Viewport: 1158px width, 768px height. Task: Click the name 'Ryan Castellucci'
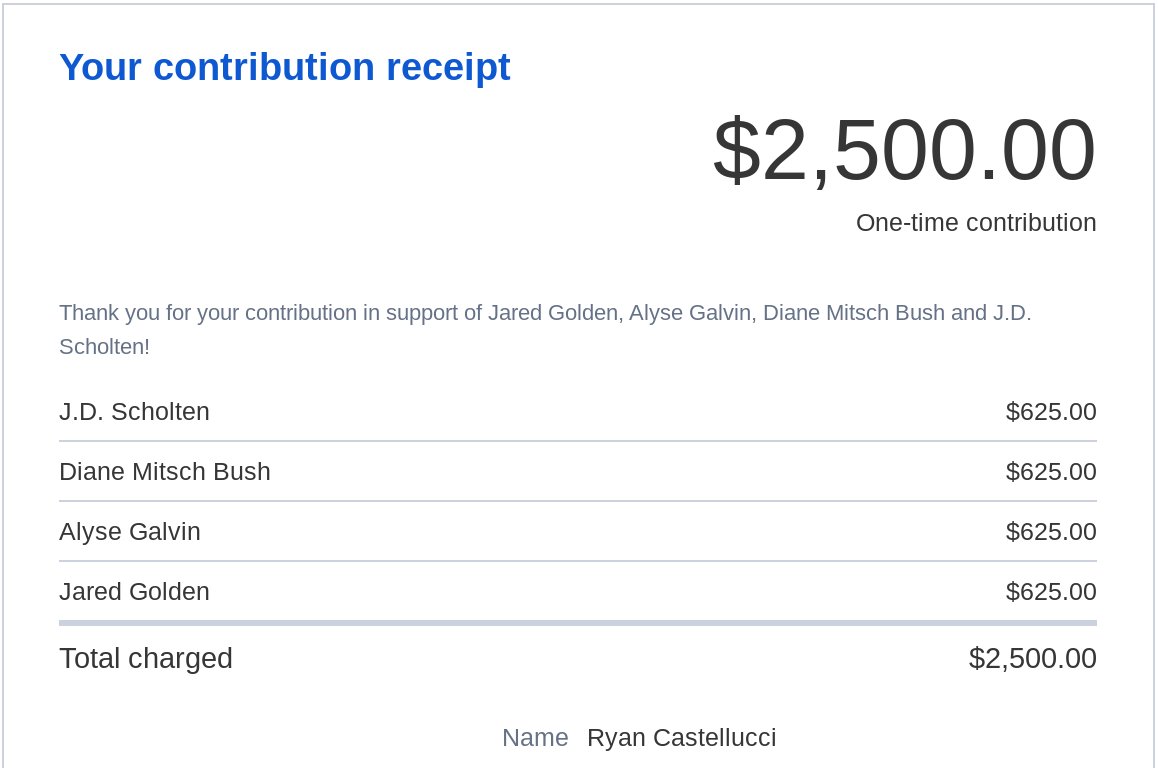coord(682,738)
